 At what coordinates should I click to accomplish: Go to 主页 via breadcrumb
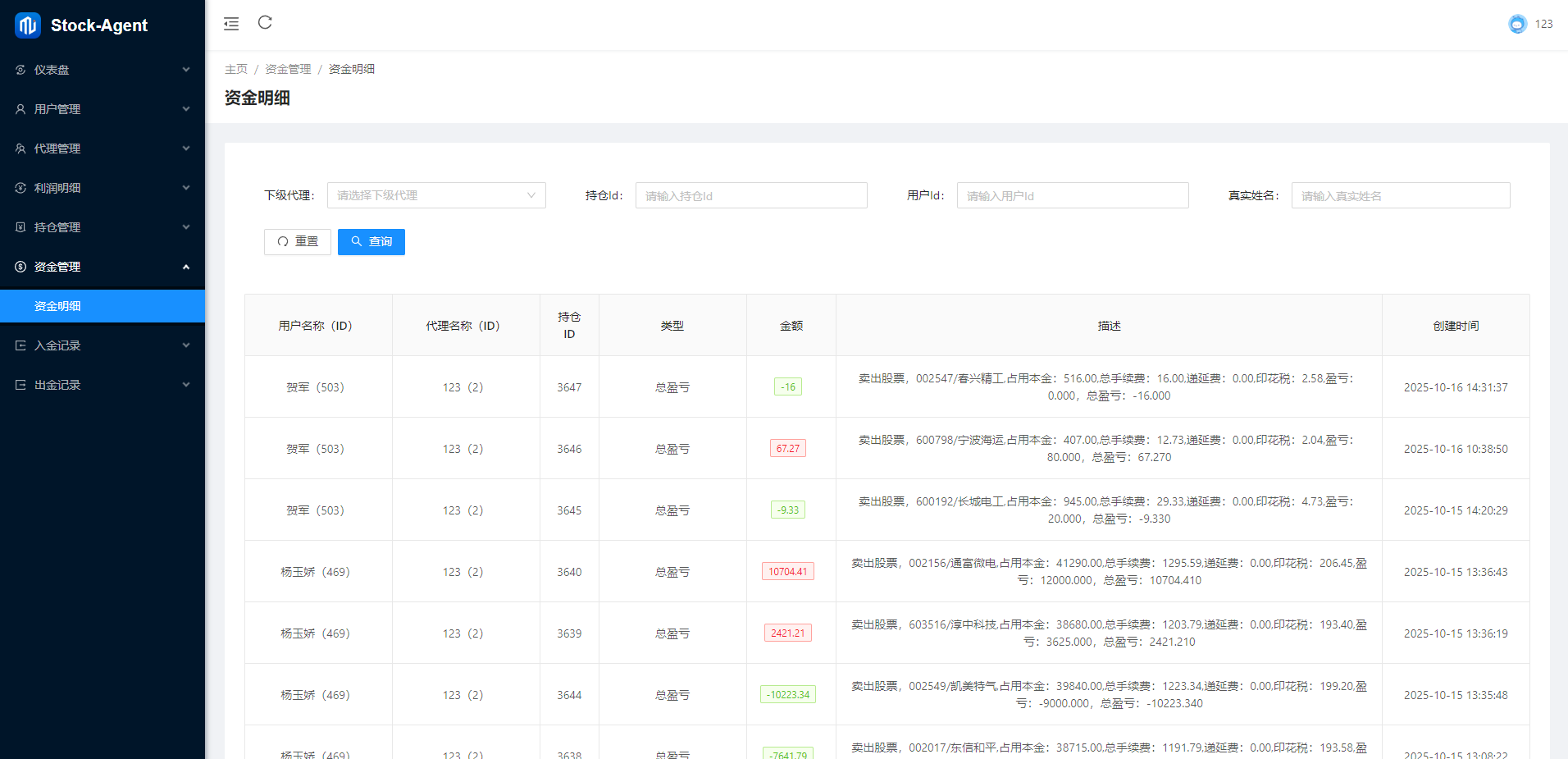tap(236, 69)
